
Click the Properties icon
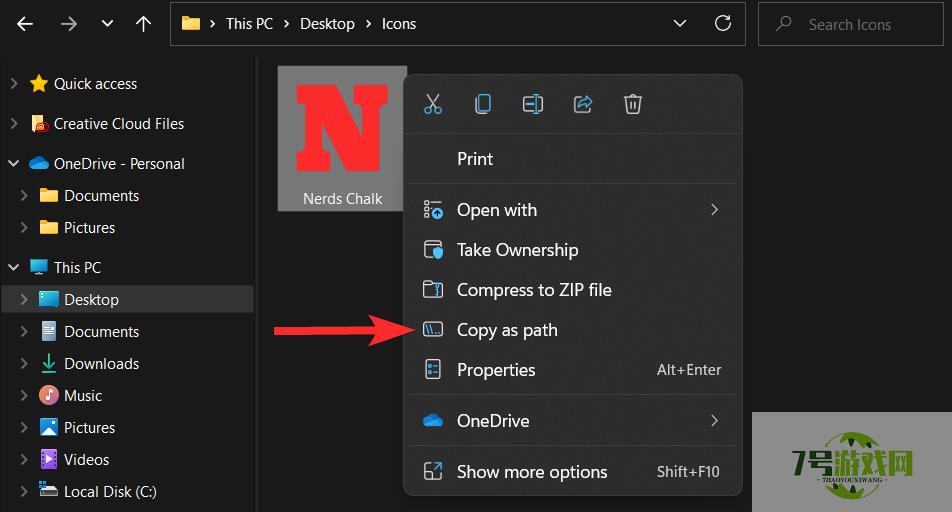click(x=433, y=370)
